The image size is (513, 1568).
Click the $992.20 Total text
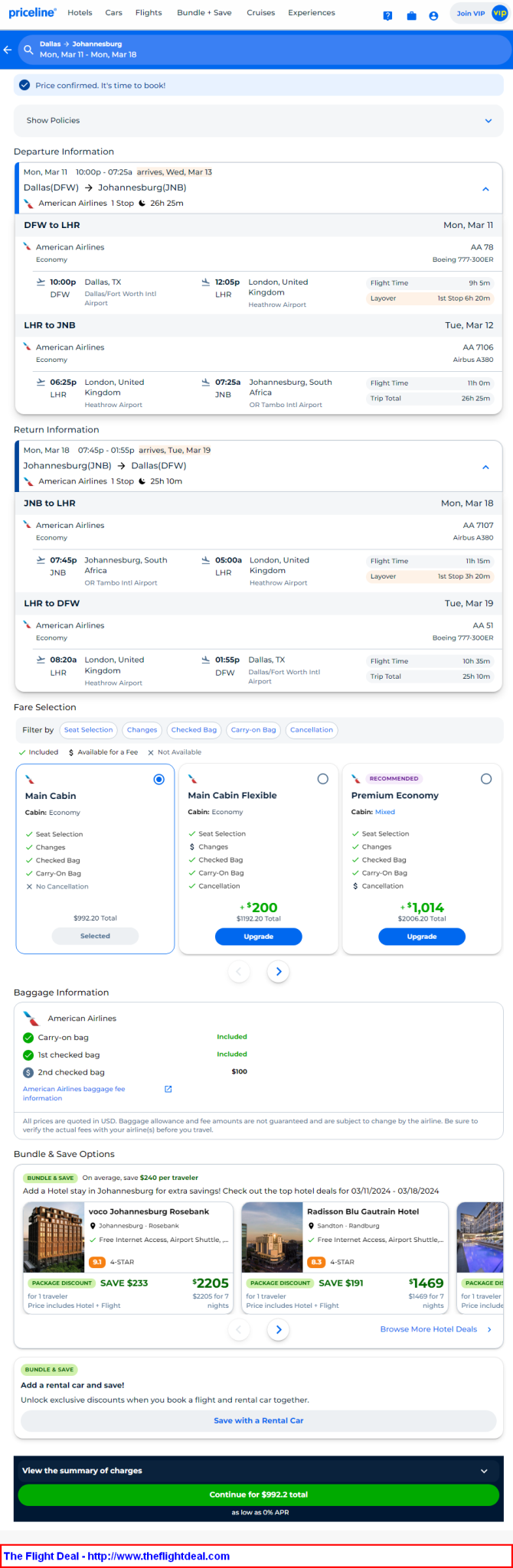[x=95, y=918]
